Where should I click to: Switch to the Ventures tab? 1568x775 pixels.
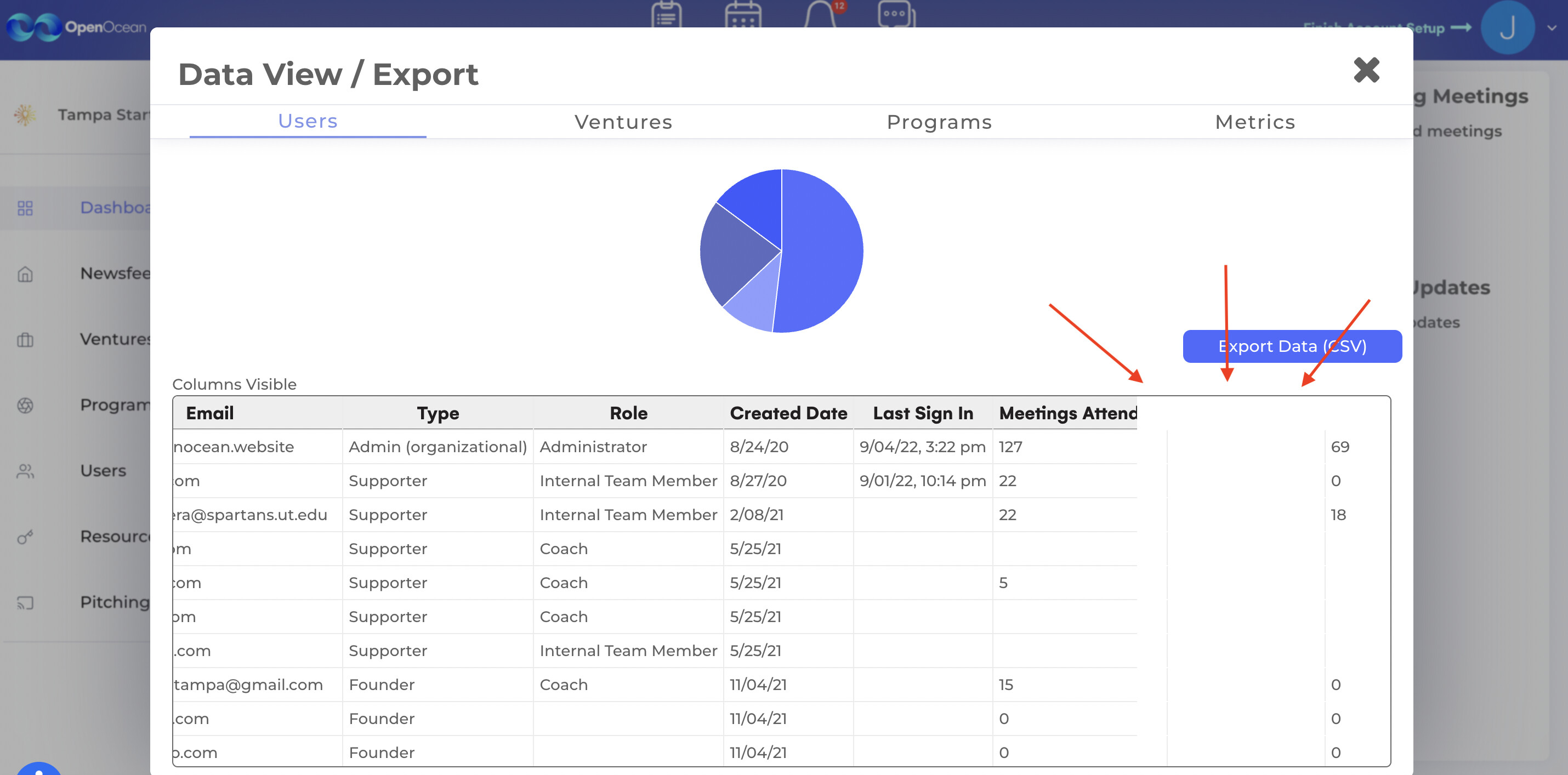pos(623,122)
